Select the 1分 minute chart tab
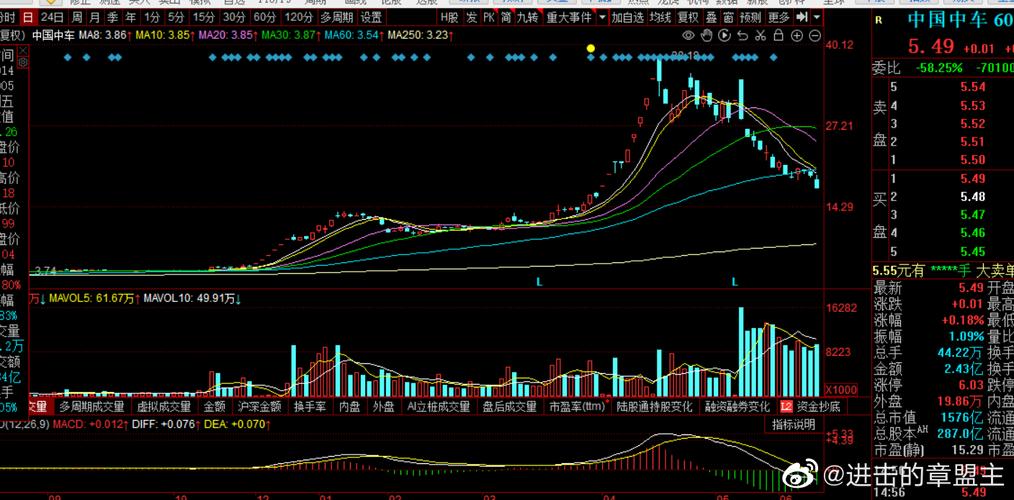Screen dimensions: 1014x500 tap(152, 17)
